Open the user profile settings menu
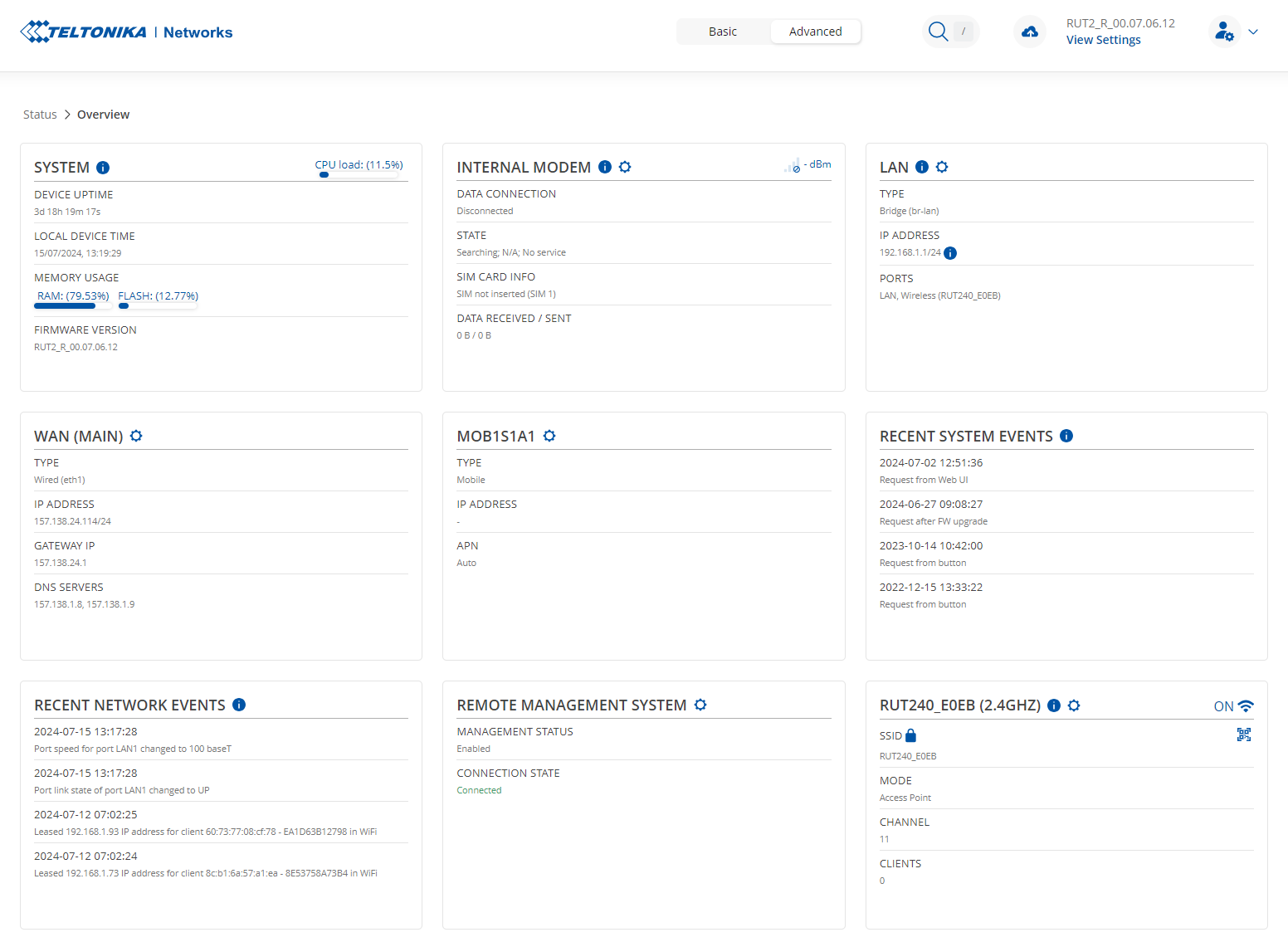Image resolution: width=1288 pixels, height=942 pixels. [1224, 32]
